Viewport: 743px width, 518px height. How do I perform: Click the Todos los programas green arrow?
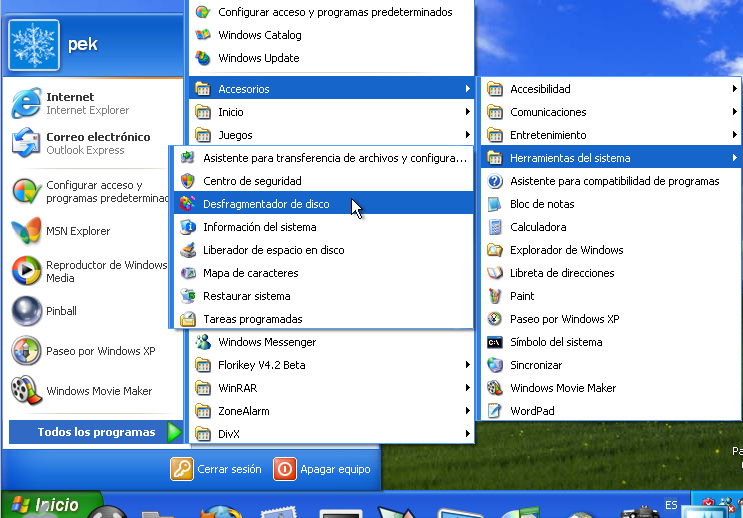coord(174,432)
